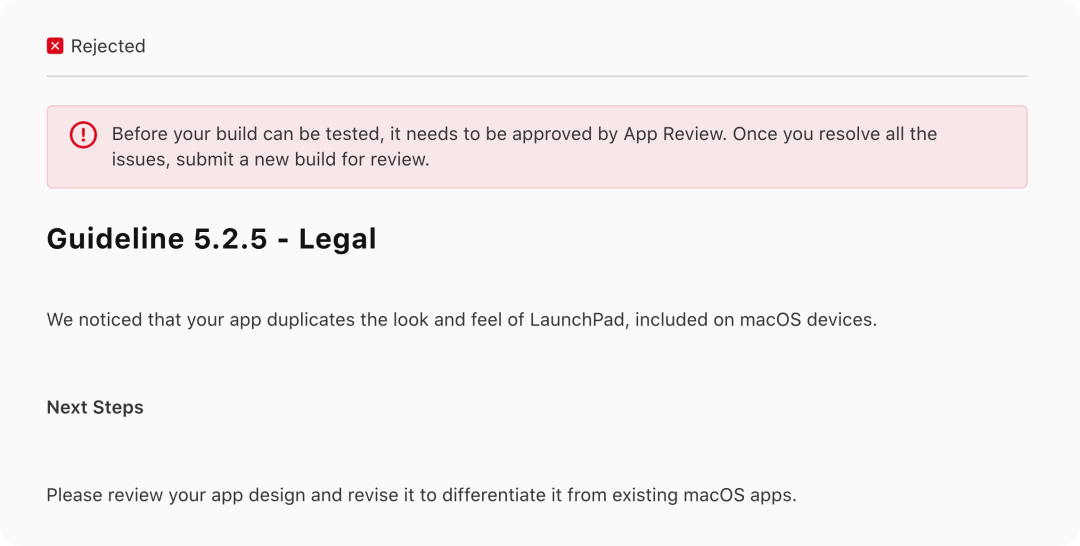The height and width of the screenshot is (546, 1080).
Task: Click the 'We noticed that your app' sentence
Action: coord(461,320)
